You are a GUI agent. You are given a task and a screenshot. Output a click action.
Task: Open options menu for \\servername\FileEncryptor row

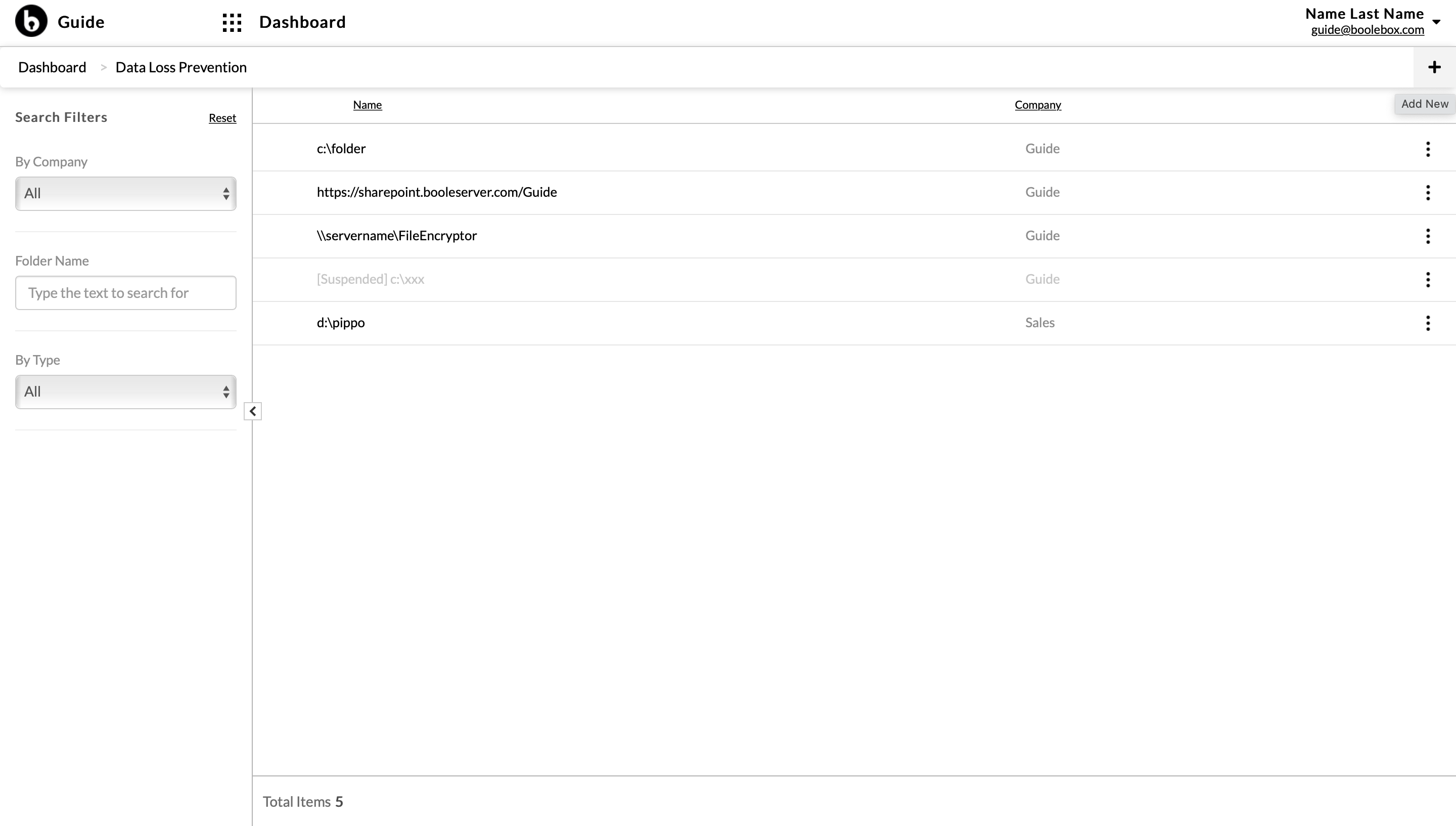pyautogui.click(x=1428, y=235)
